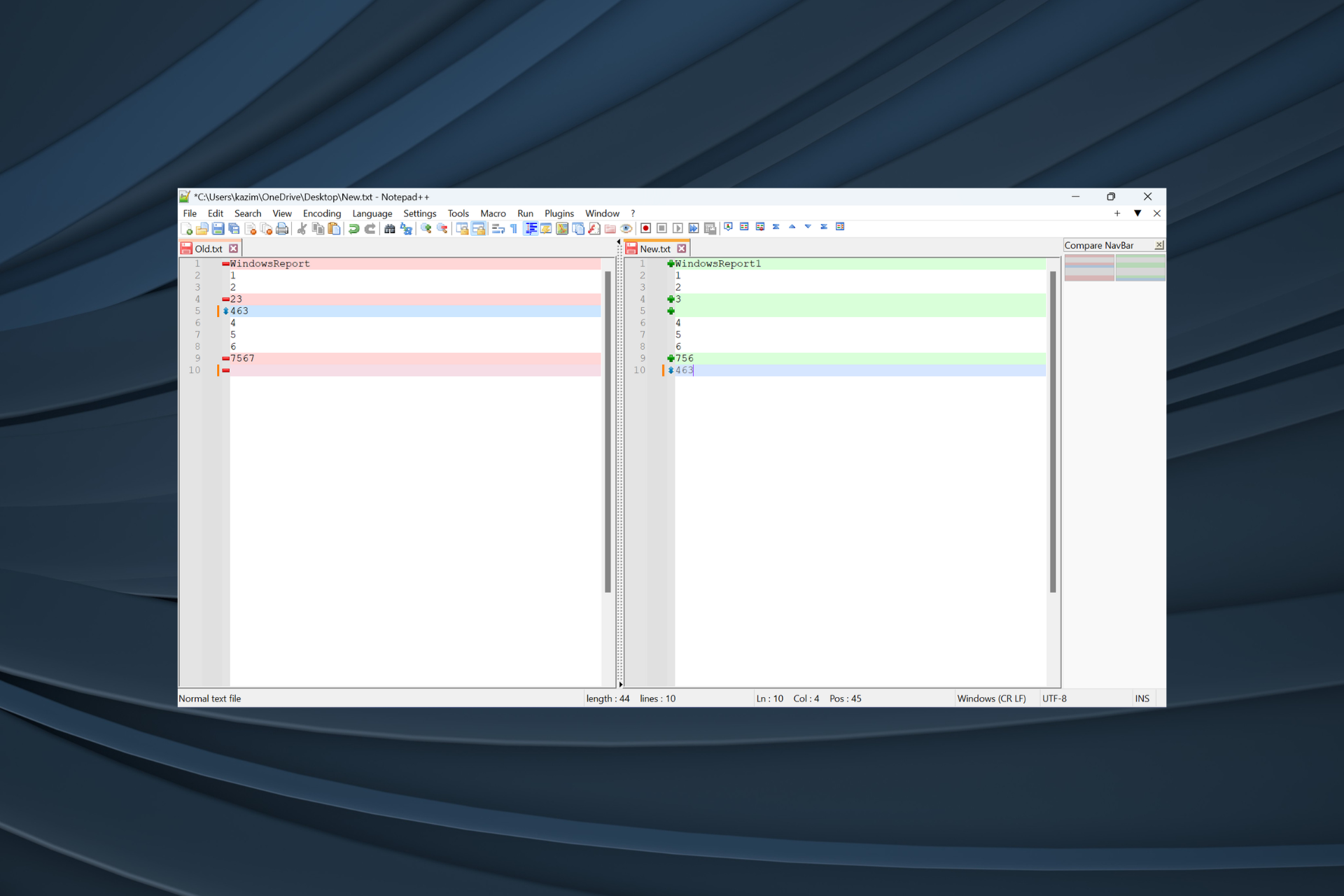Close the Compare NavBar panel

[1159, 245]
